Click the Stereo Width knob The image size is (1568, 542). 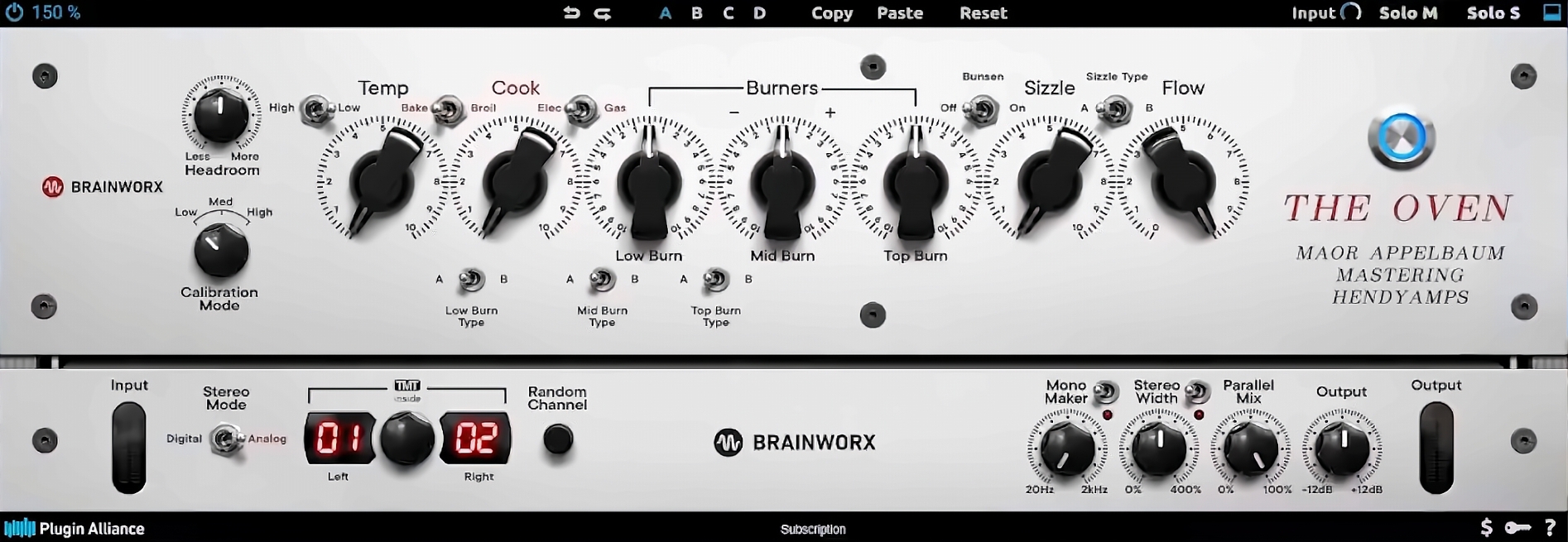point(1159,448)
